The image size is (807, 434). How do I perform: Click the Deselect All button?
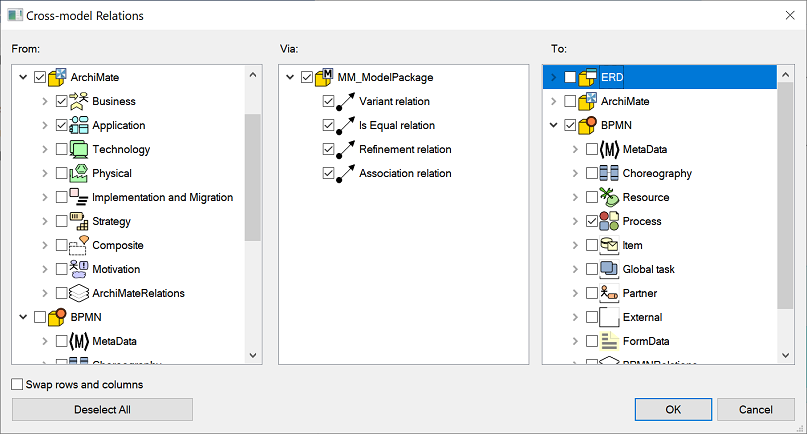[x=102, y=409]
